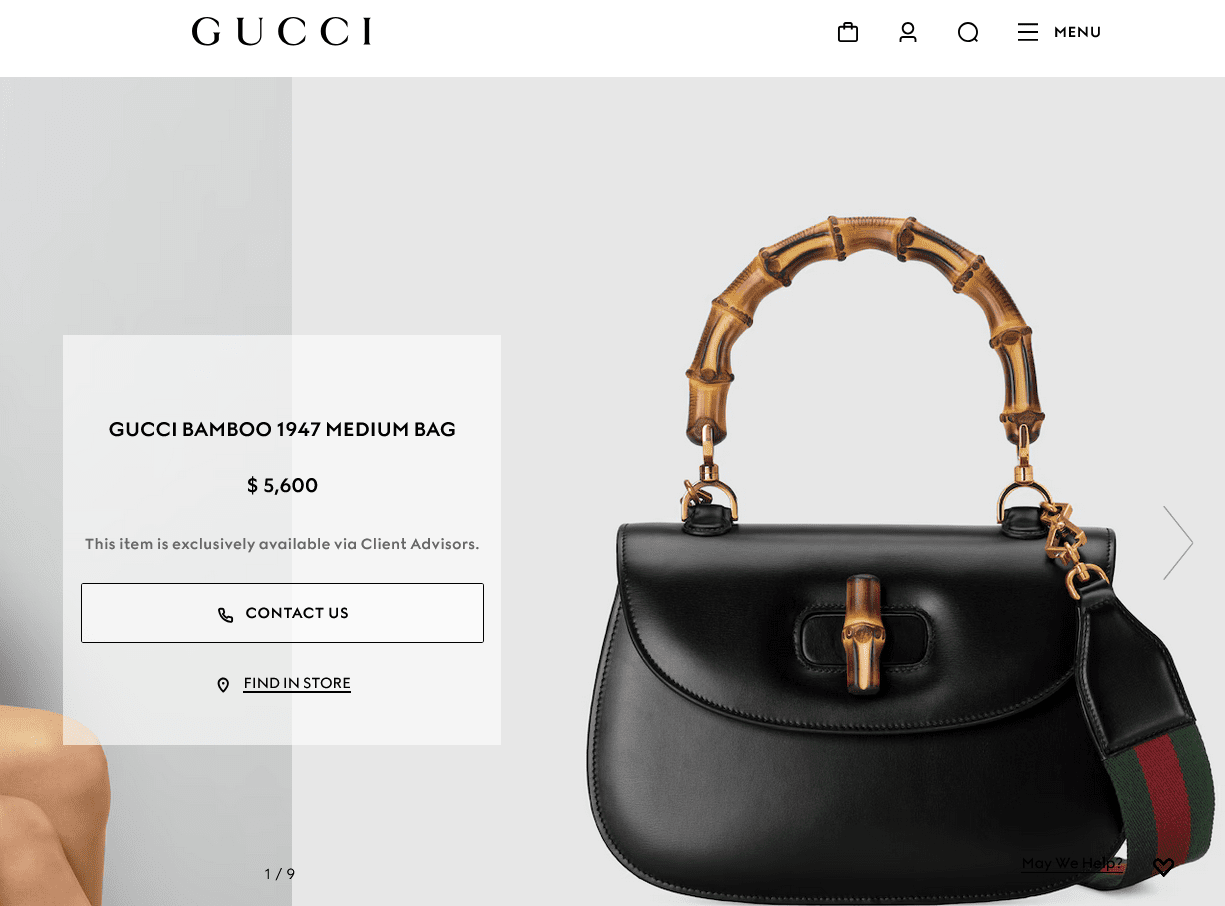The width and height of the screenshot is (1225, 906).
Task: Open the account profile icon
Action: coord(908,32)
